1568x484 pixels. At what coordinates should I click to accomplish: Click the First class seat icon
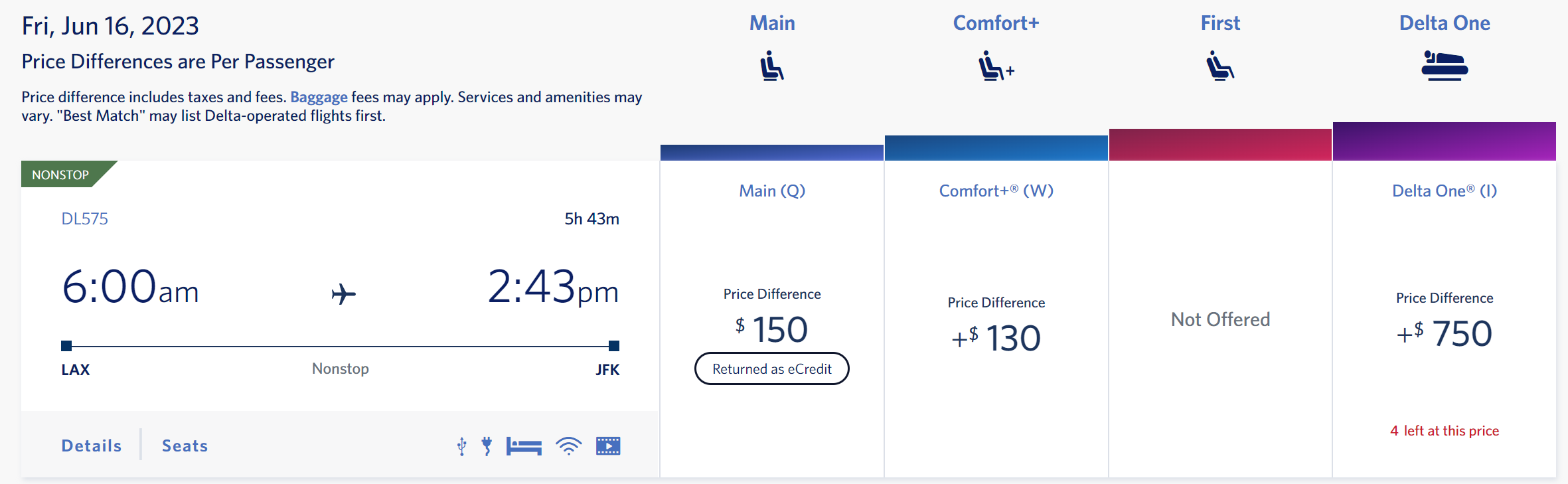[1219, 66]
